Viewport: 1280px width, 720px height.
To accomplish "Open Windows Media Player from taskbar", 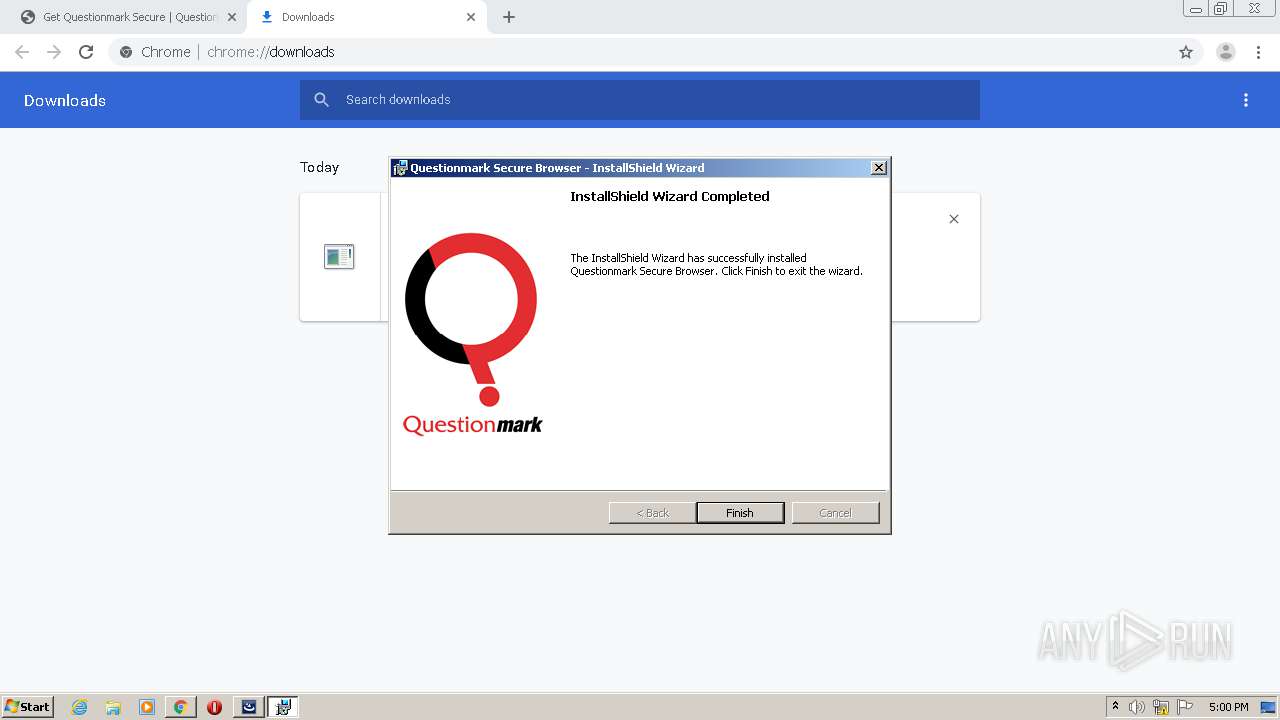I will (147, 707).
